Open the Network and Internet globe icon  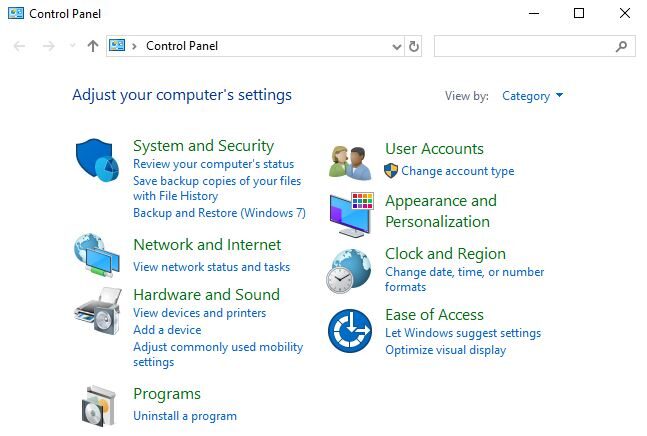[97, 255]
